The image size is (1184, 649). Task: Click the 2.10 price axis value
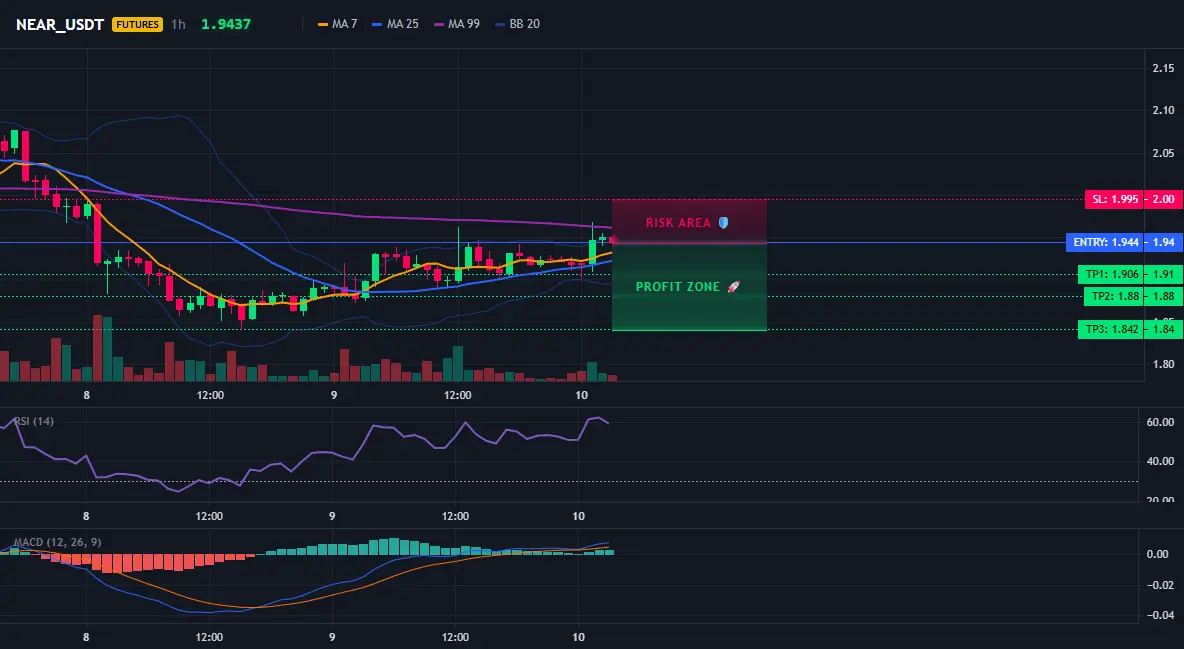click(x=1164, y=110)
